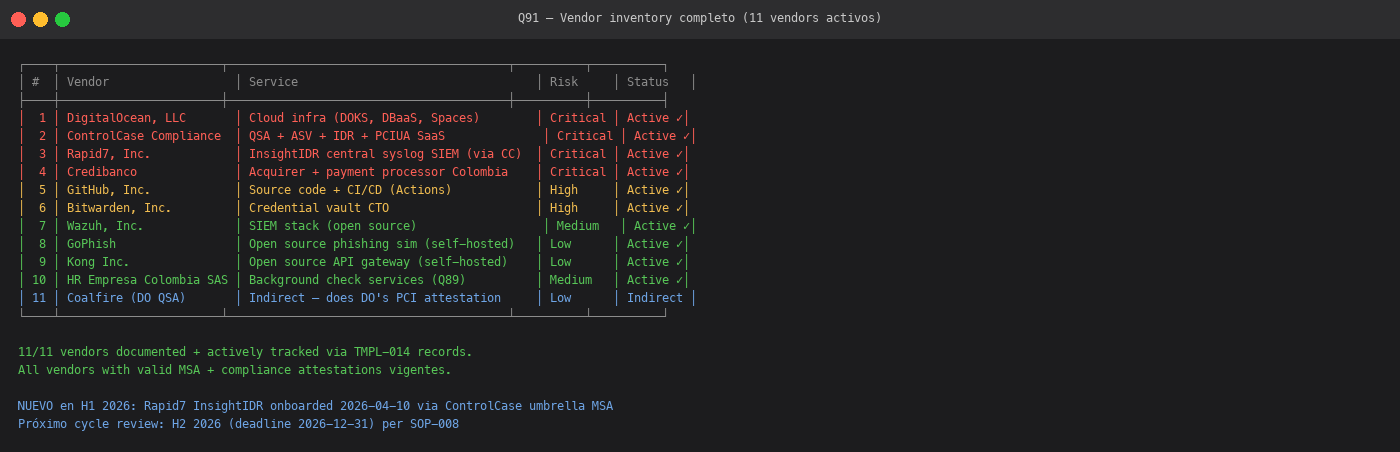Click vendor name 'Credibanco'
Image resolution: width=1400 pixels, height=452 pixels.
click(x=102, y=172)
